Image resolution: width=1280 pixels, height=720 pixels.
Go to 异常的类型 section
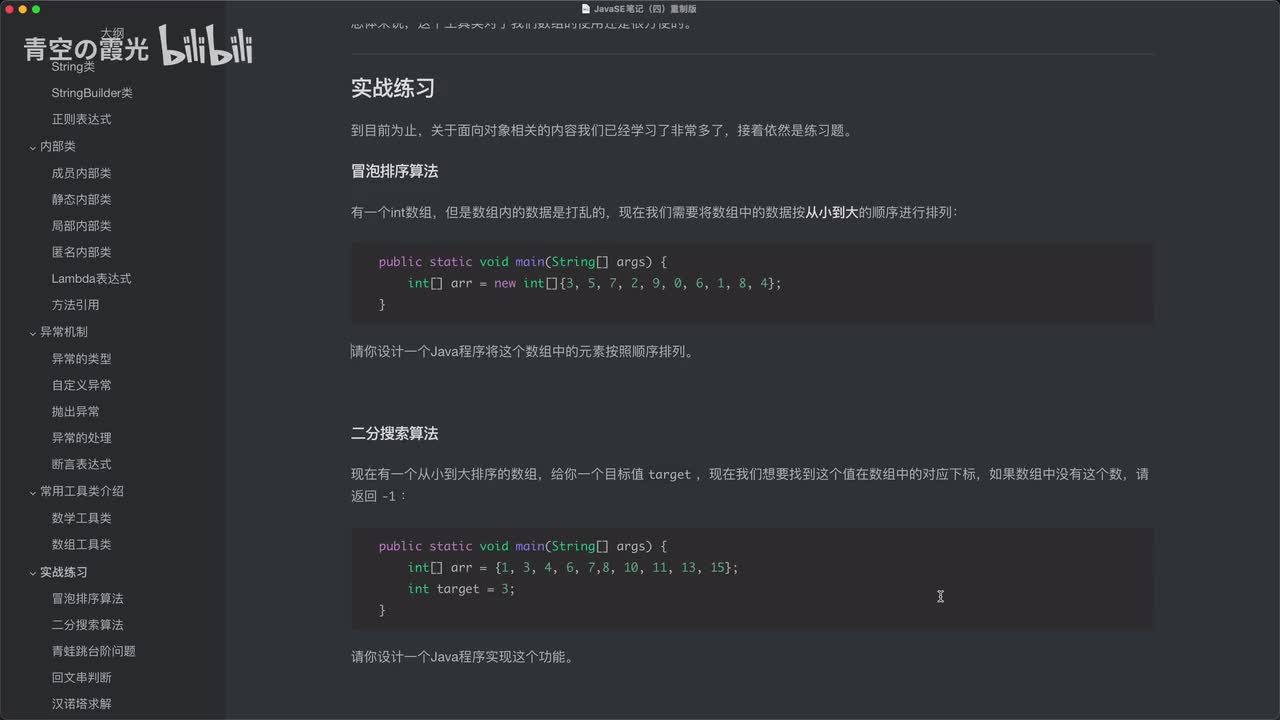pyautogui.click(x=81, y=358)
